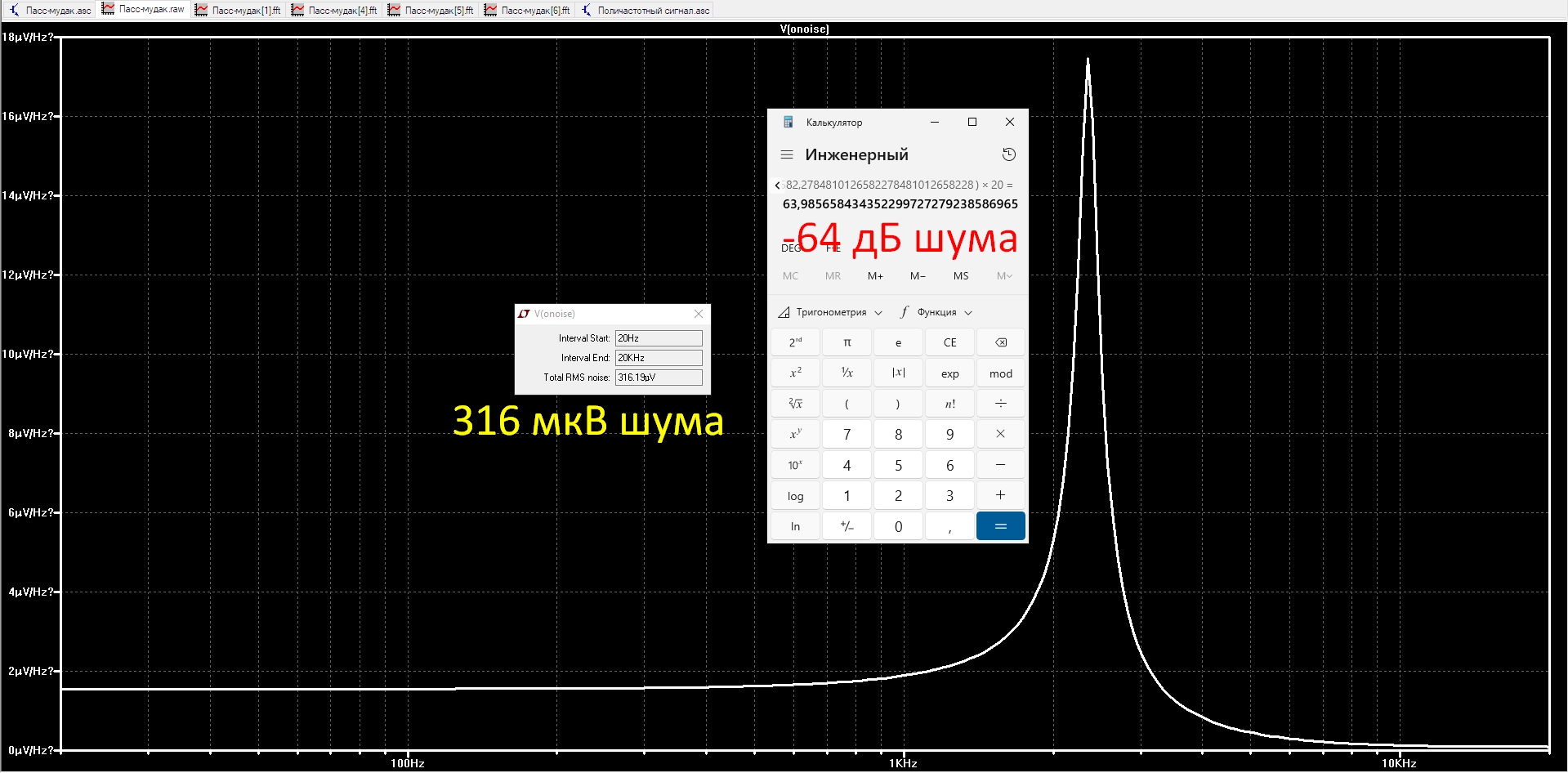Click the factorial n! button
Screen dimensions: 1568x773
point(949,404)
